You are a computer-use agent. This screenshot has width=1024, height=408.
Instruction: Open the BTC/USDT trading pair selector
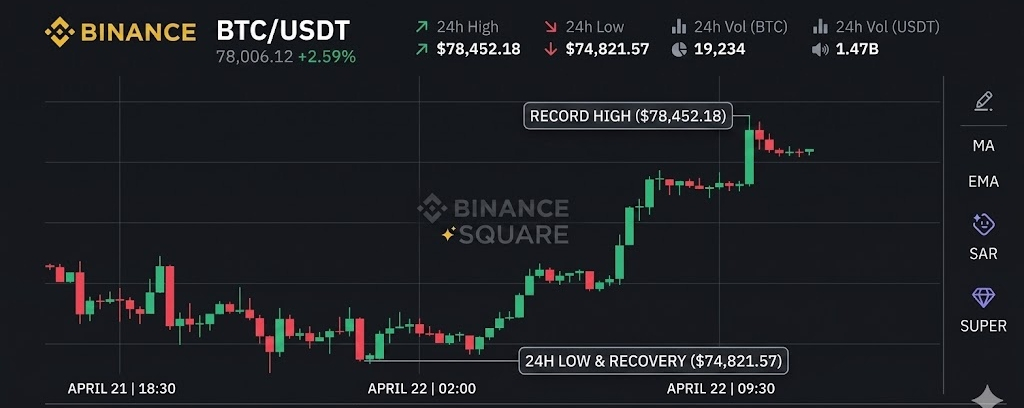point(283,30)
